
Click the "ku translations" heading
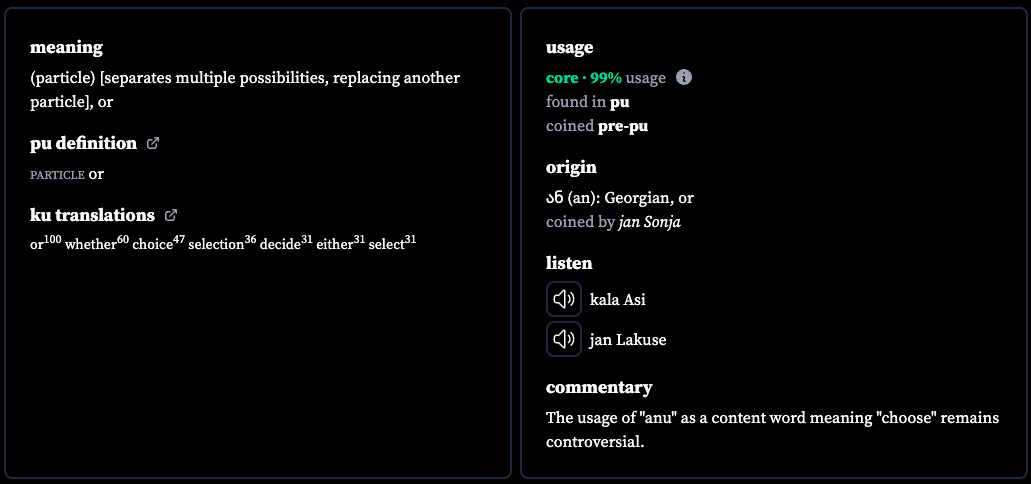click(x=93, y=215)
